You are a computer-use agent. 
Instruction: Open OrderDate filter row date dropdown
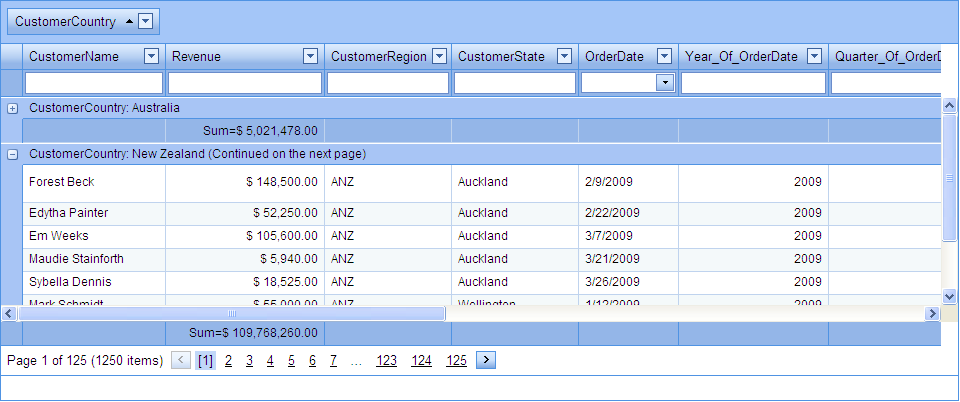665,83
